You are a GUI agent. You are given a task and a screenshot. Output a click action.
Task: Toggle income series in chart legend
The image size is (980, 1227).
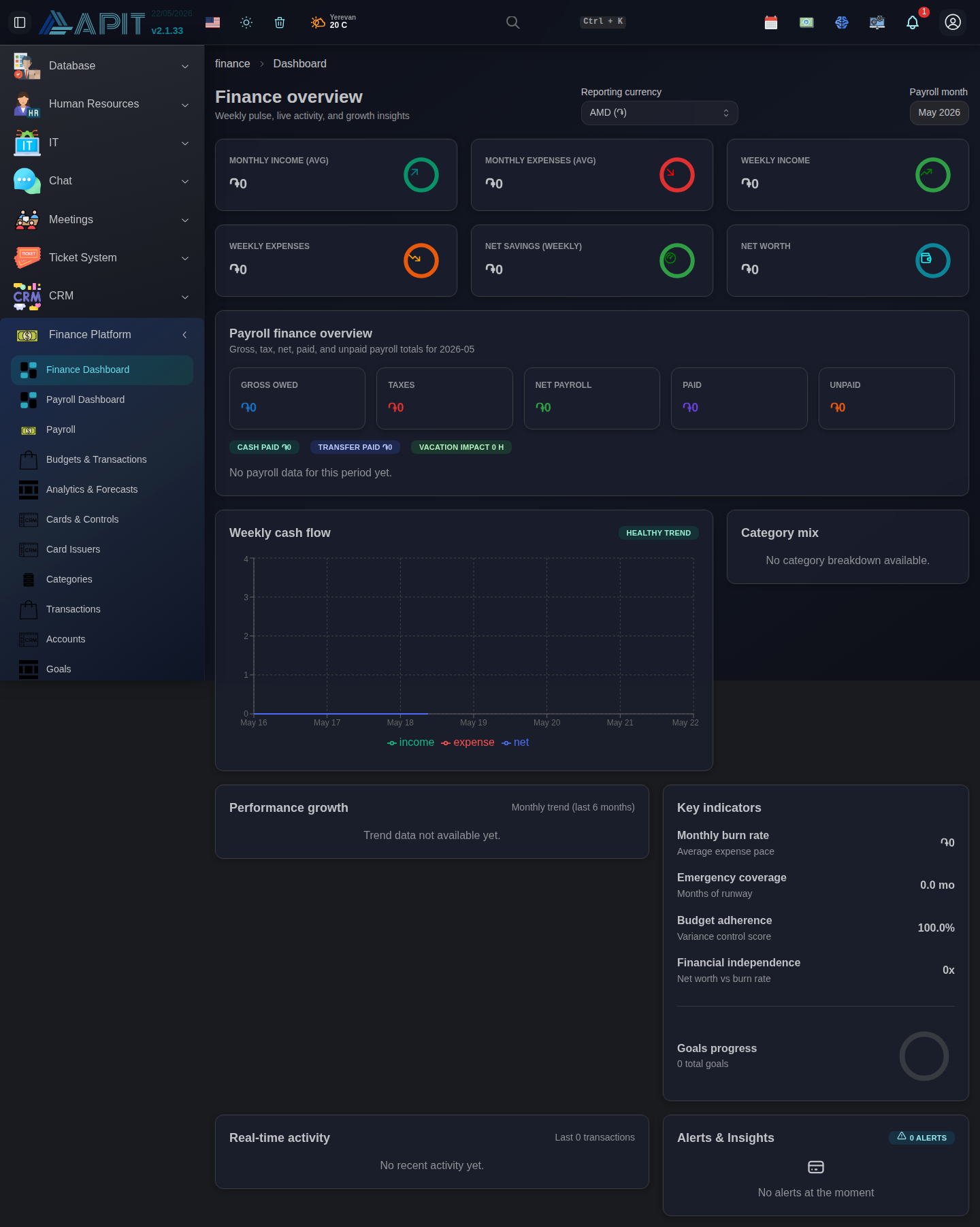point(410,742)
